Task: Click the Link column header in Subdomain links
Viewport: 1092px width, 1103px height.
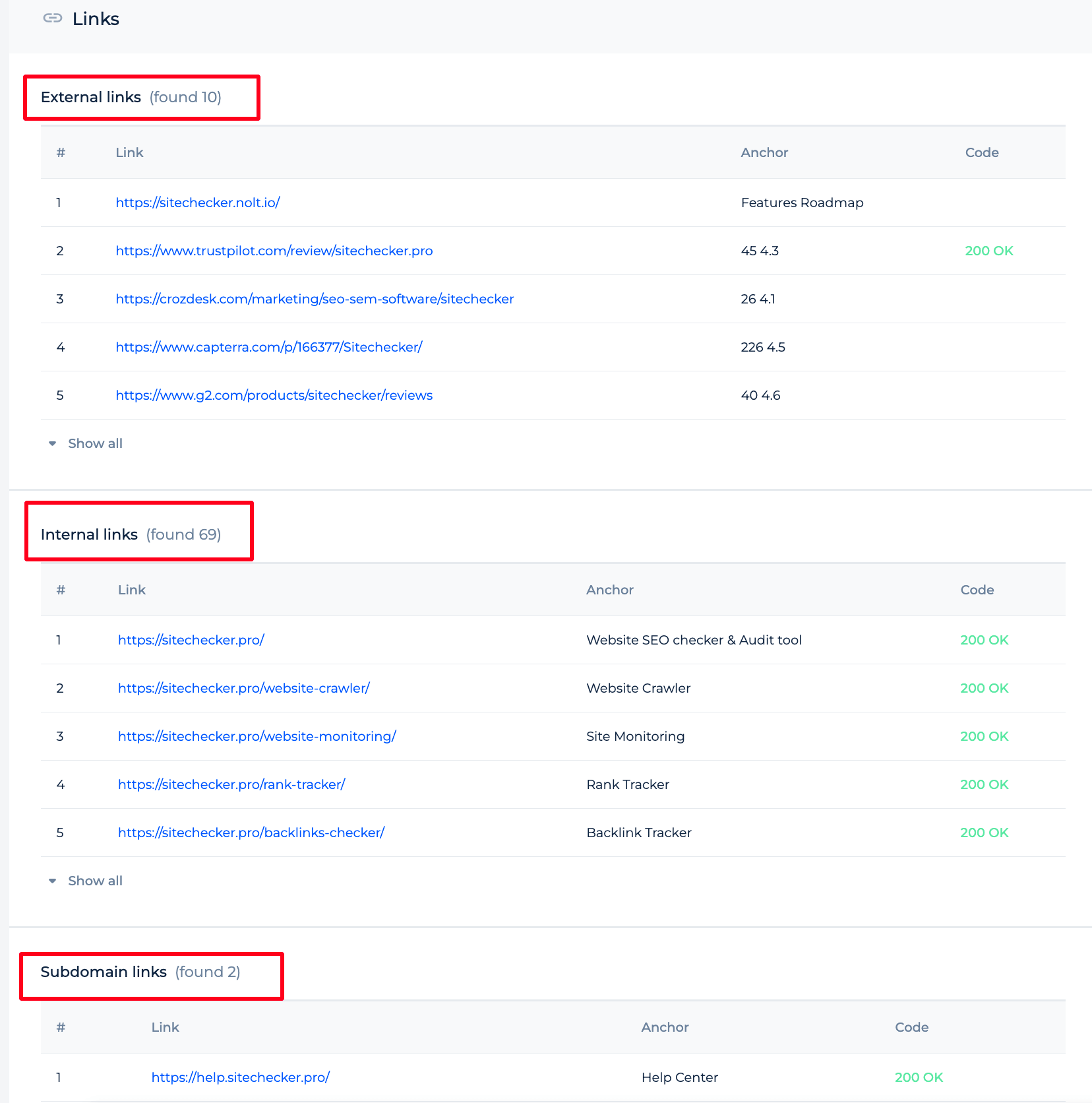Action: pos(165,1027)
